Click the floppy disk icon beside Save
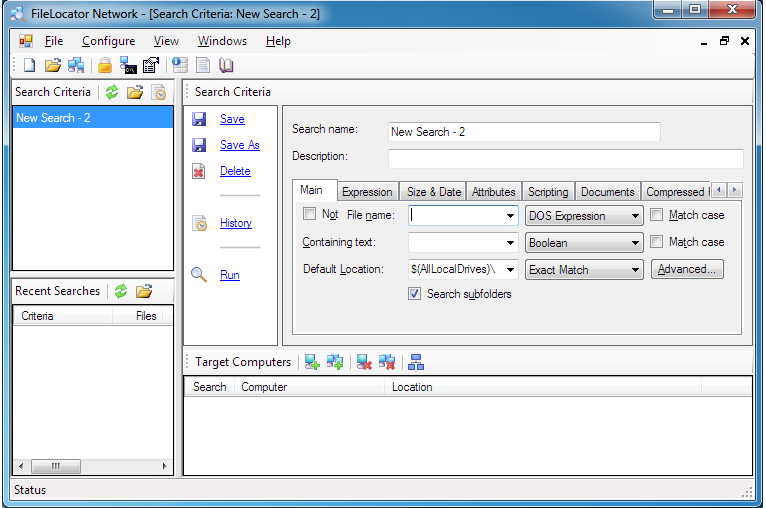This screenshot has width=766, height=508. pyautogui.click(x=199, y=119)
